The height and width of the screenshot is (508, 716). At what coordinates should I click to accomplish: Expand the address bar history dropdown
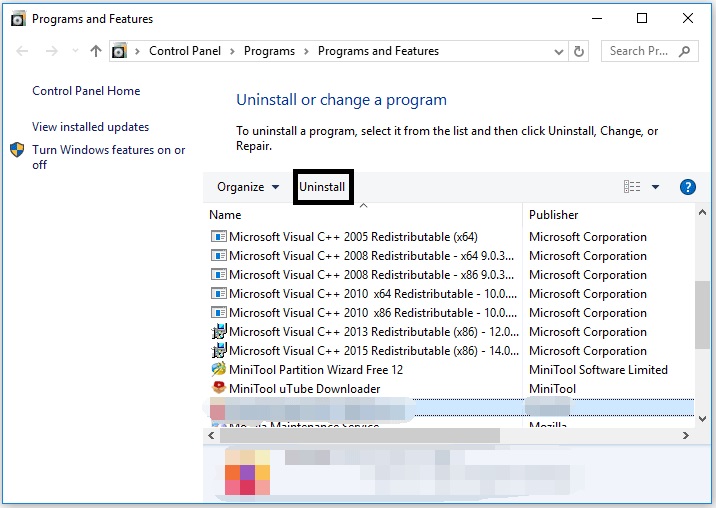[x=558, y=52]
